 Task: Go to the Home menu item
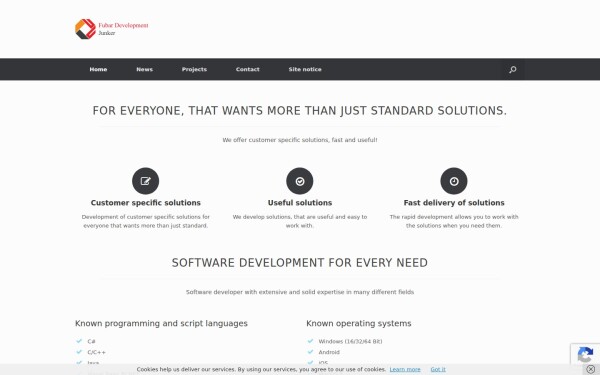pyautogui.click(x=98, y=69)
